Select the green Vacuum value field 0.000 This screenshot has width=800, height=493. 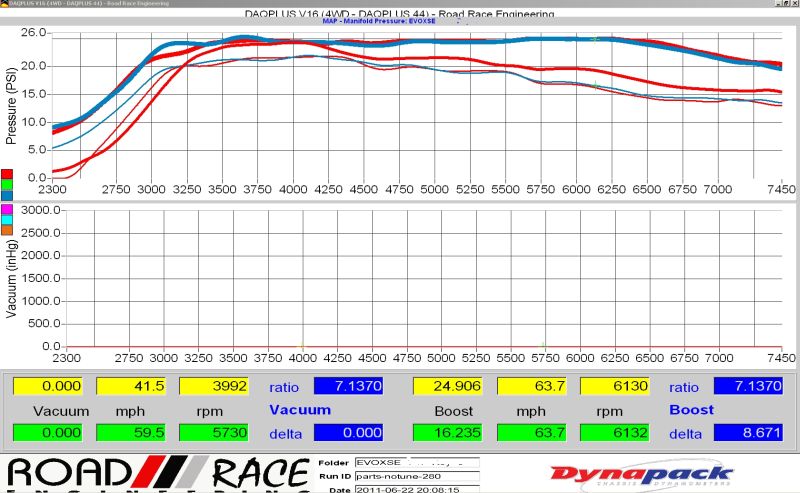tap(47, 433)
